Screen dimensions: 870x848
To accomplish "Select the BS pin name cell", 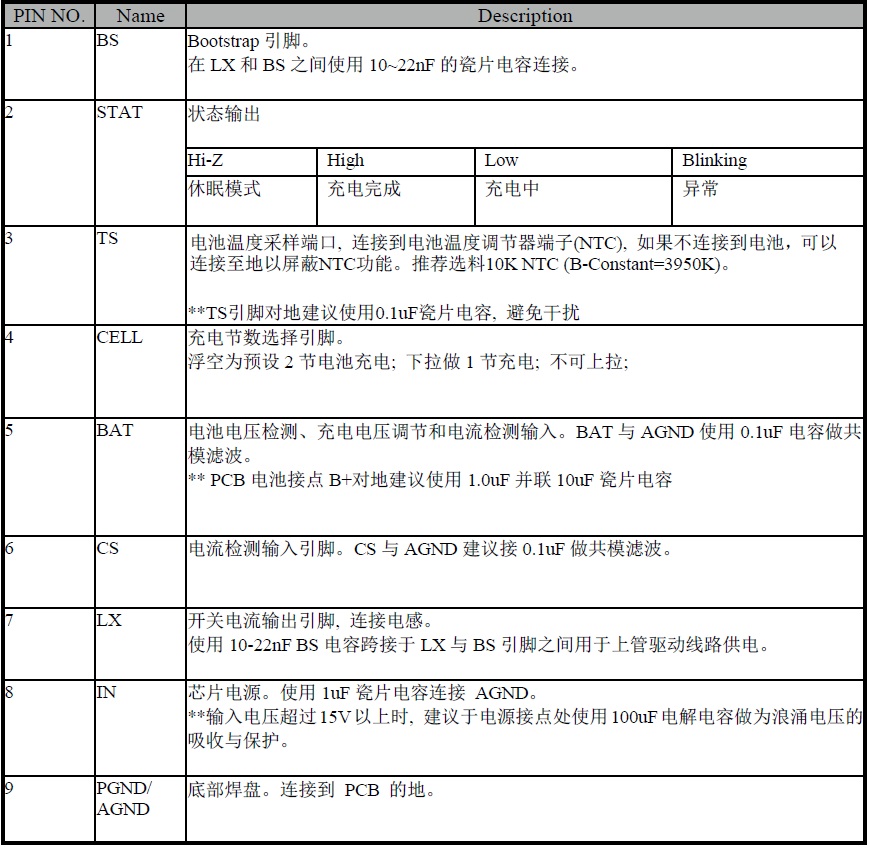I will coord(108,42).
